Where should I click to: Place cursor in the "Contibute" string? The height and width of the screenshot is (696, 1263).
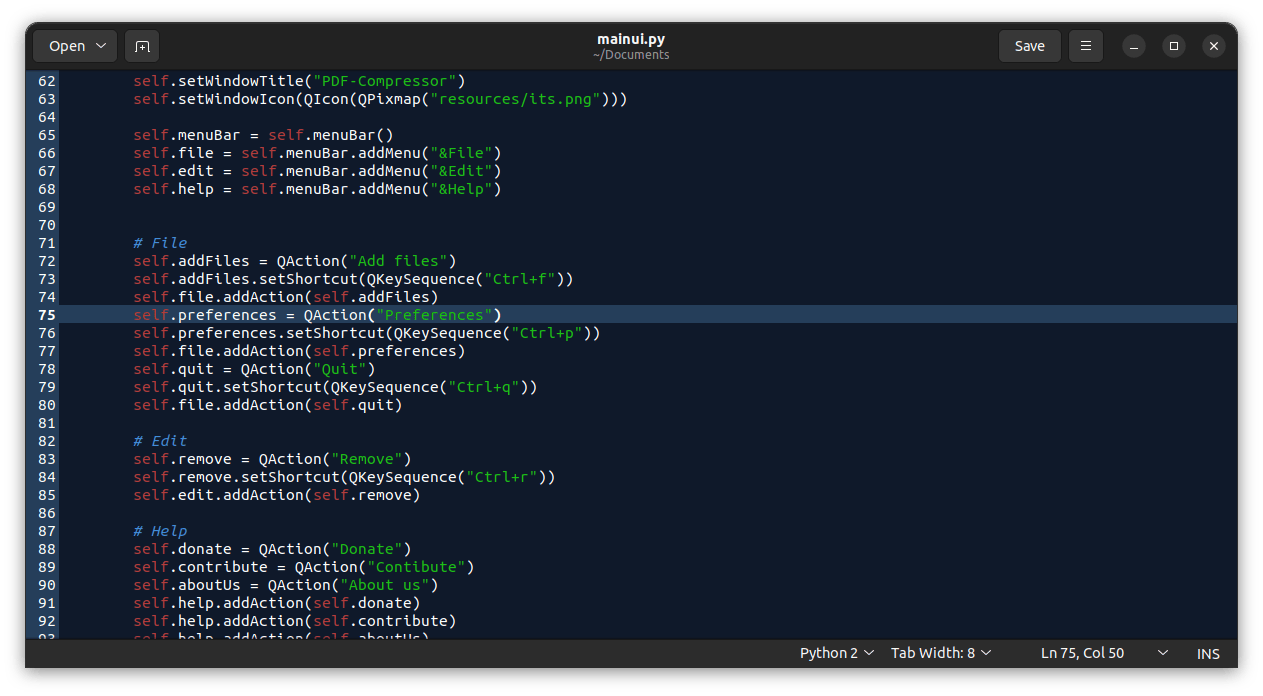420,567
